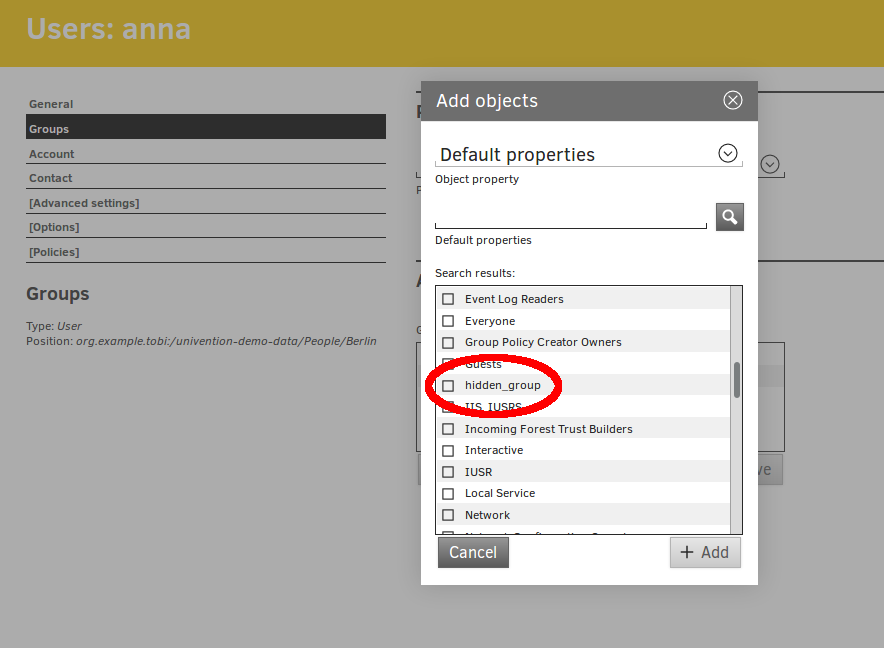Open the Default properties dropdown
884x648 pixels.
tap(728, 153)
